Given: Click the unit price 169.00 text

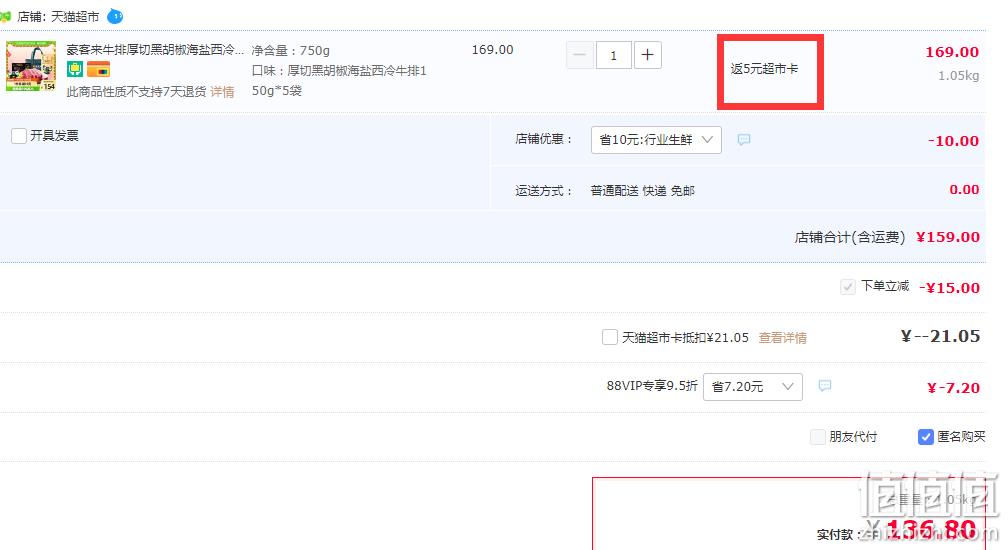Looking at the screenshot, I should tap(492, 49).
